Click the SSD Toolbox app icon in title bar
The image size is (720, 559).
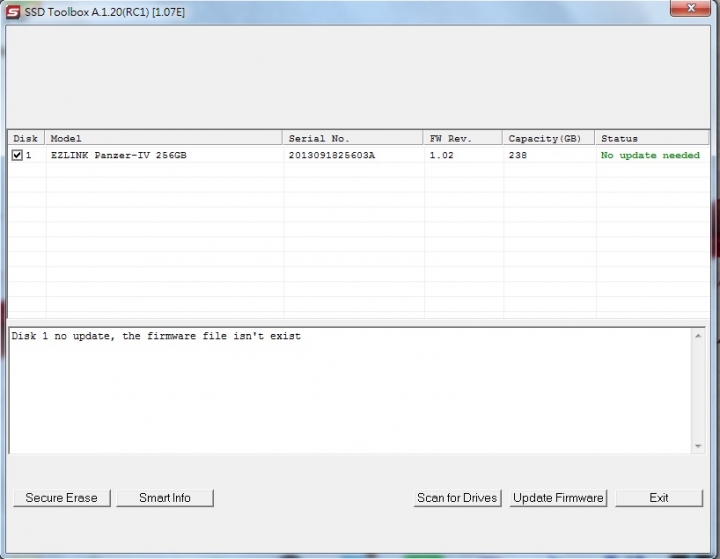click(13, 12)
